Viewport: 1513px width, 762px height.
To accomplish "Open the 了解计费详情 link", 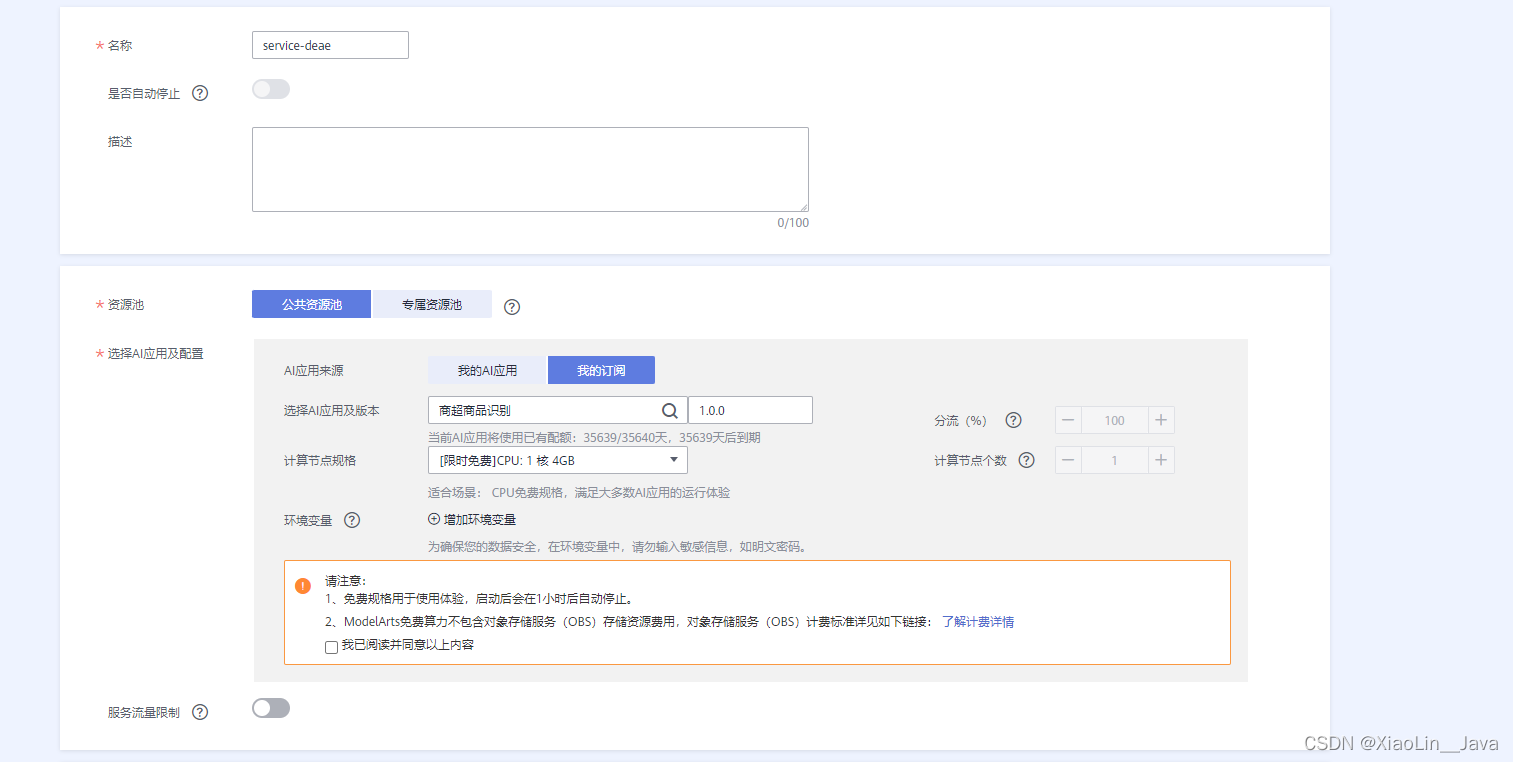I will tap(978, 622).
